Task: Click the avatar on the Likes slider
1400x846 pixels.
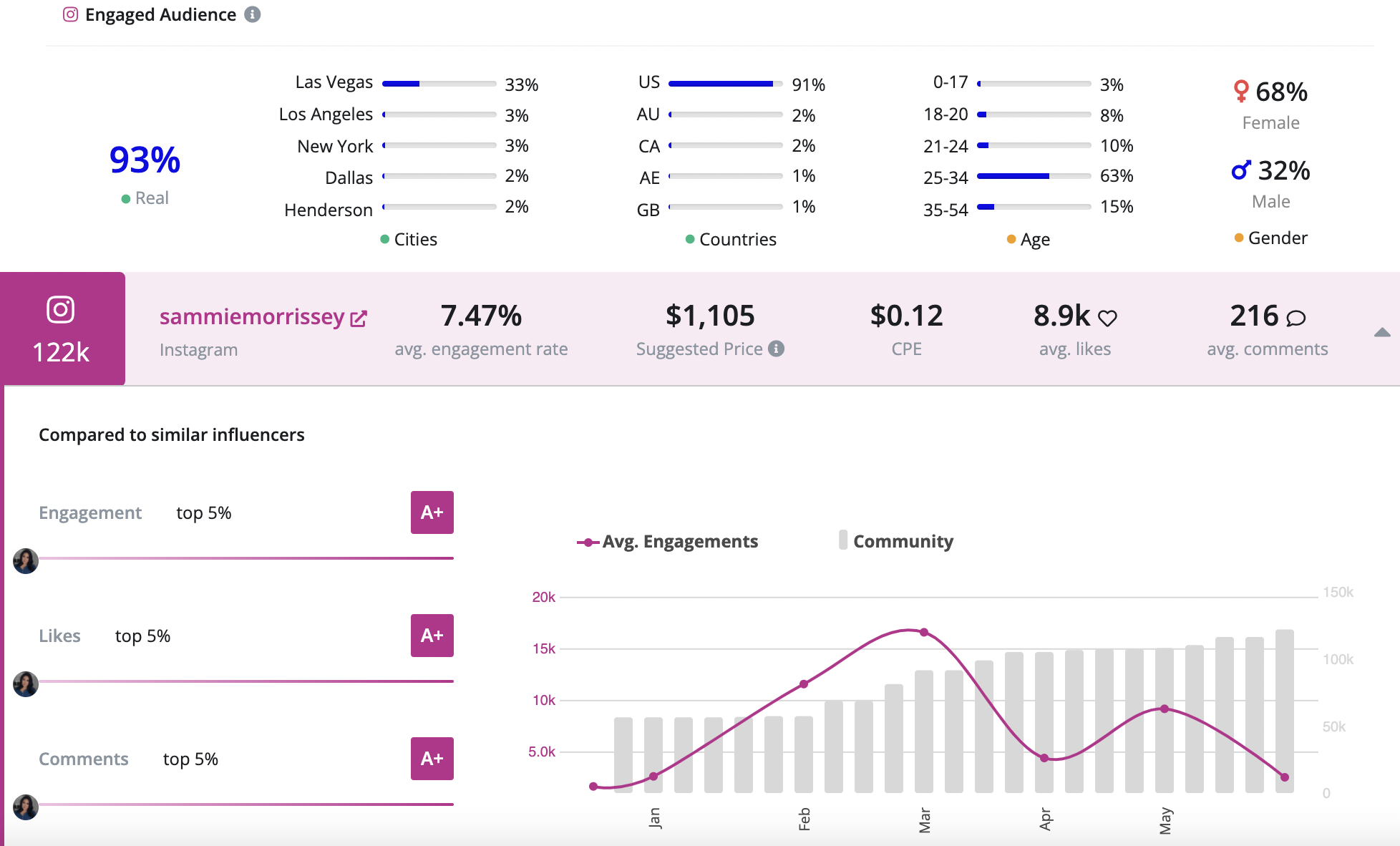Action: pos(26,684)
